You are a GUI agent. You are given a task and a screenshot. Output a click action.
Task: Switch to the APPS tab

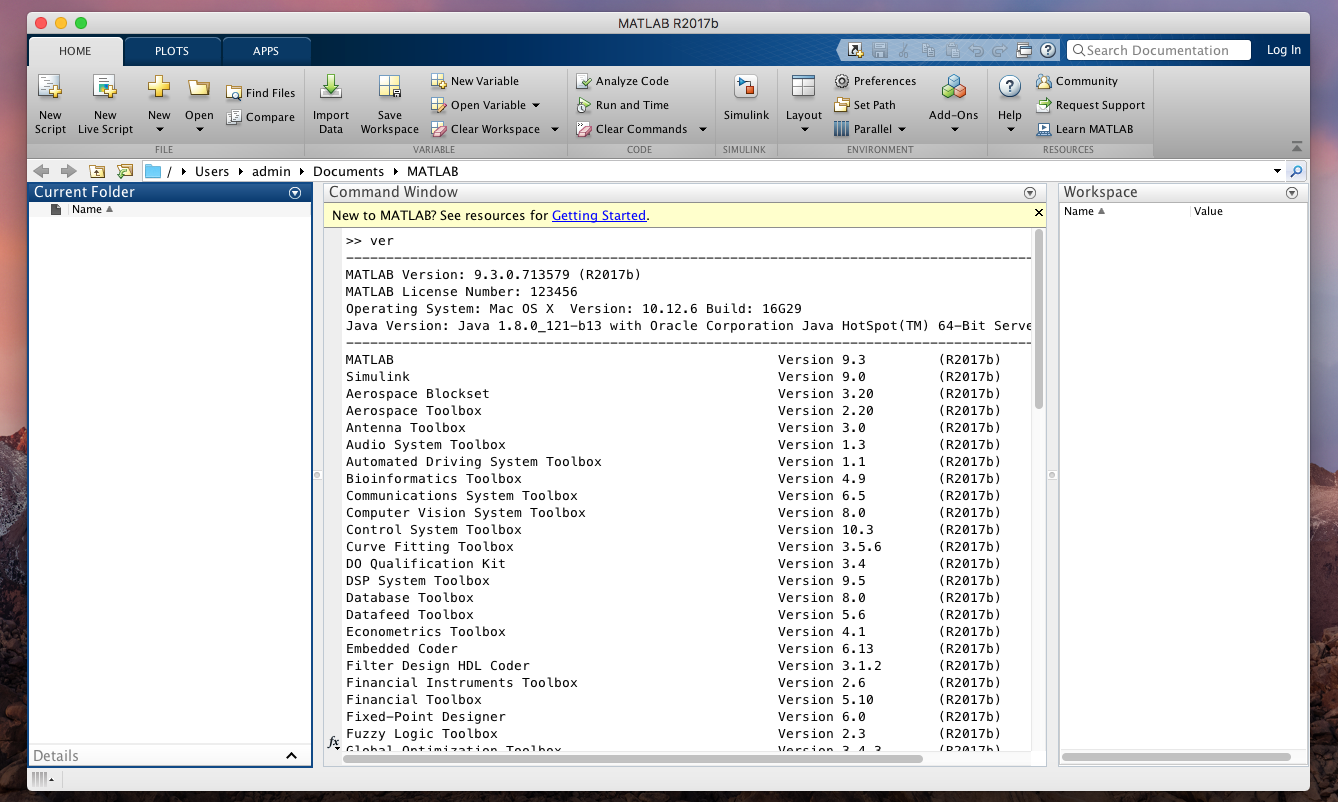coord(266,51)
